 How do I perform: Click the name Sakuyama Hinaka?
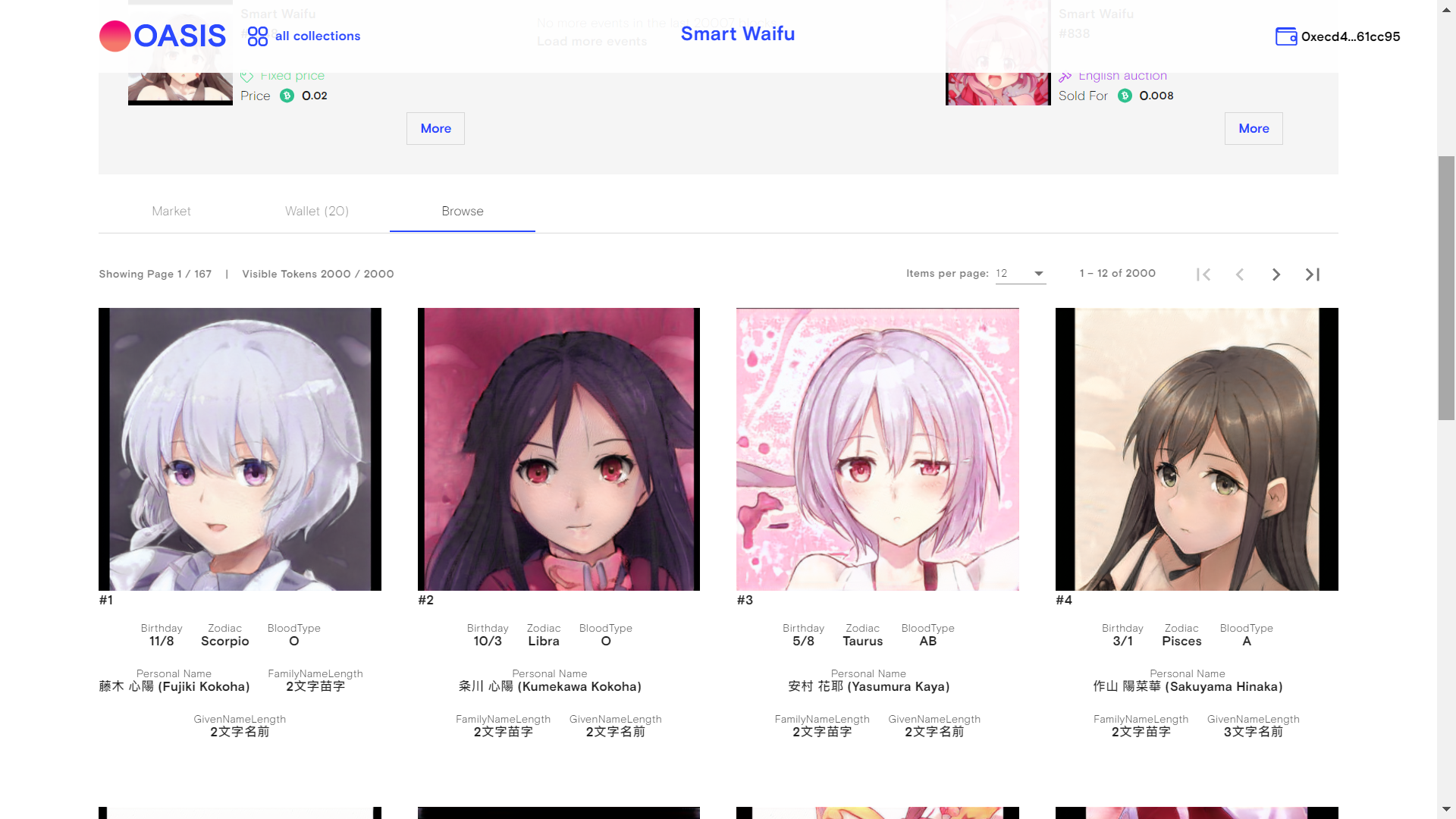click(x=1188, y=687)
